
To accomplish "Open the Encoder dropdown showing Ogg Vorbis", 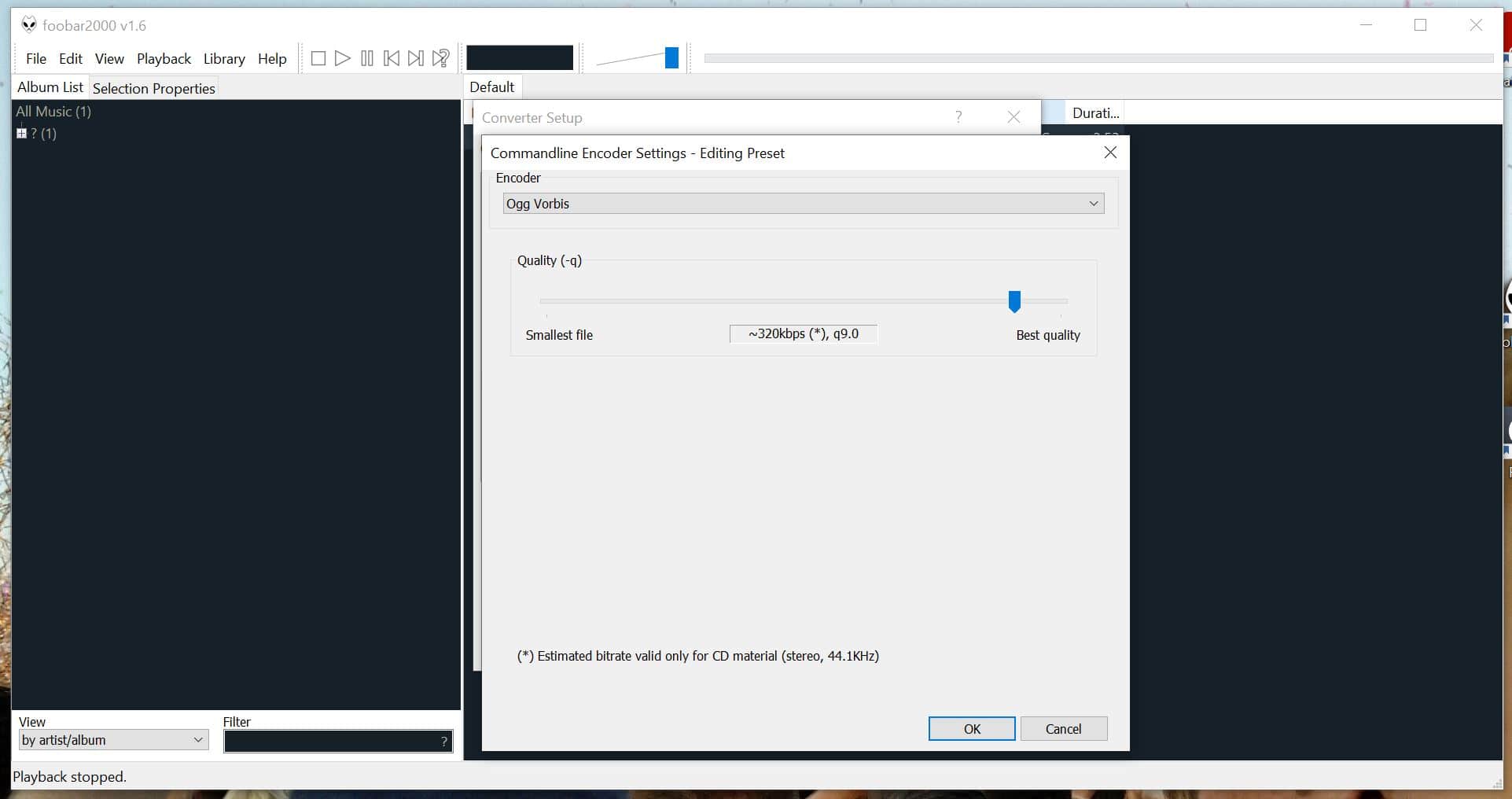I will [804, 204].
